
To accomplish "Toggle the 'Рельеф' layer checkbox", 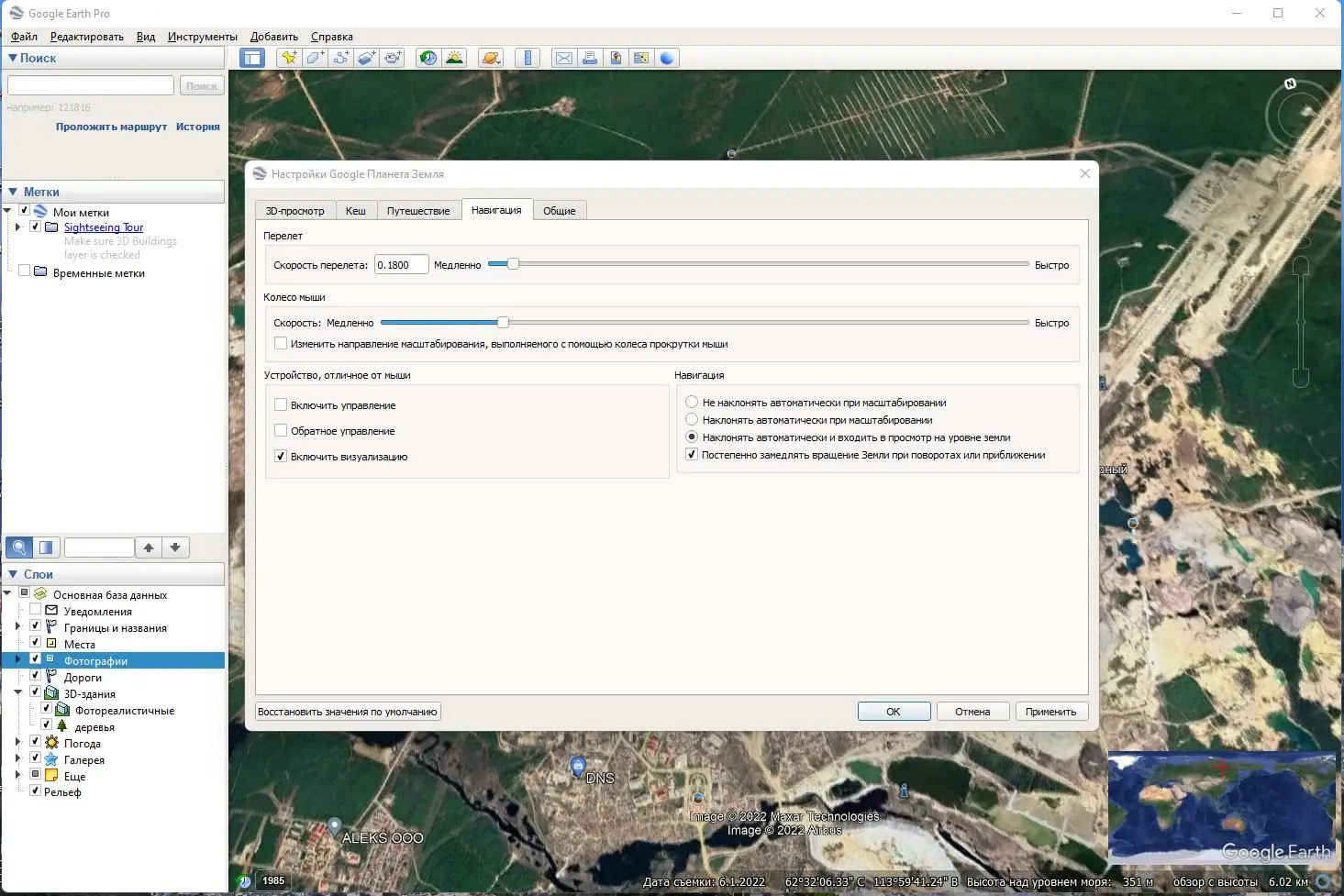I will coord(35,791).
